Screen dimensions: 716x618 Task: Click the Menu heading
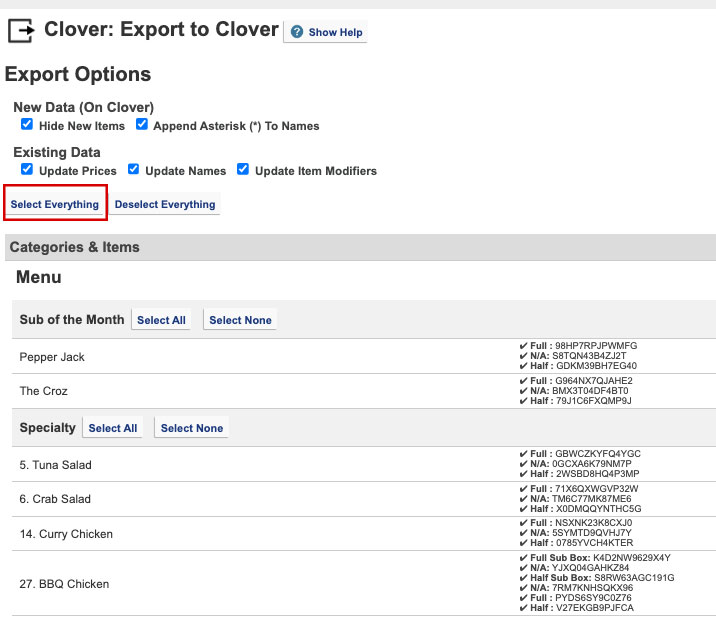pos(39,277)
